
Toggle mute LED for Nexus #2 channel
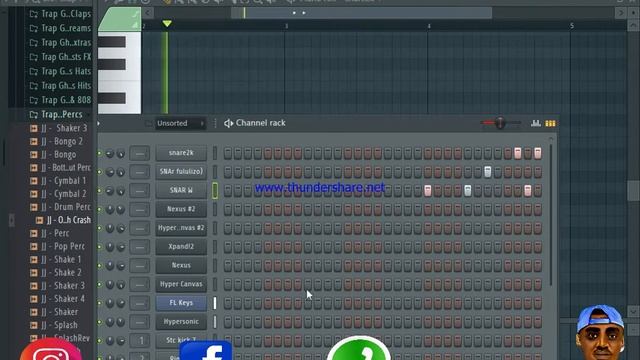click(x=99, y=209)
